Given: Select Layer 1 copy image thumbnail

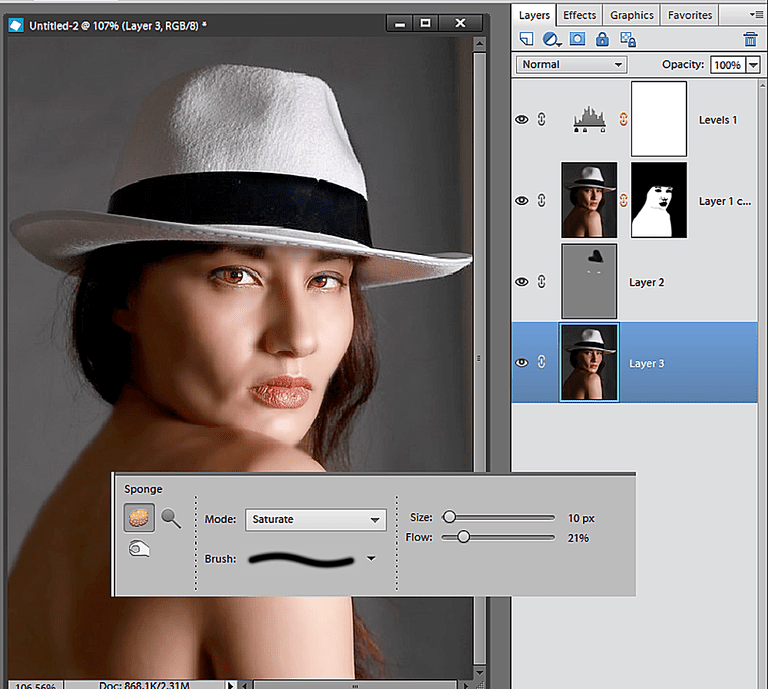Looking at the screenshot, I should (x=589, y=200).
